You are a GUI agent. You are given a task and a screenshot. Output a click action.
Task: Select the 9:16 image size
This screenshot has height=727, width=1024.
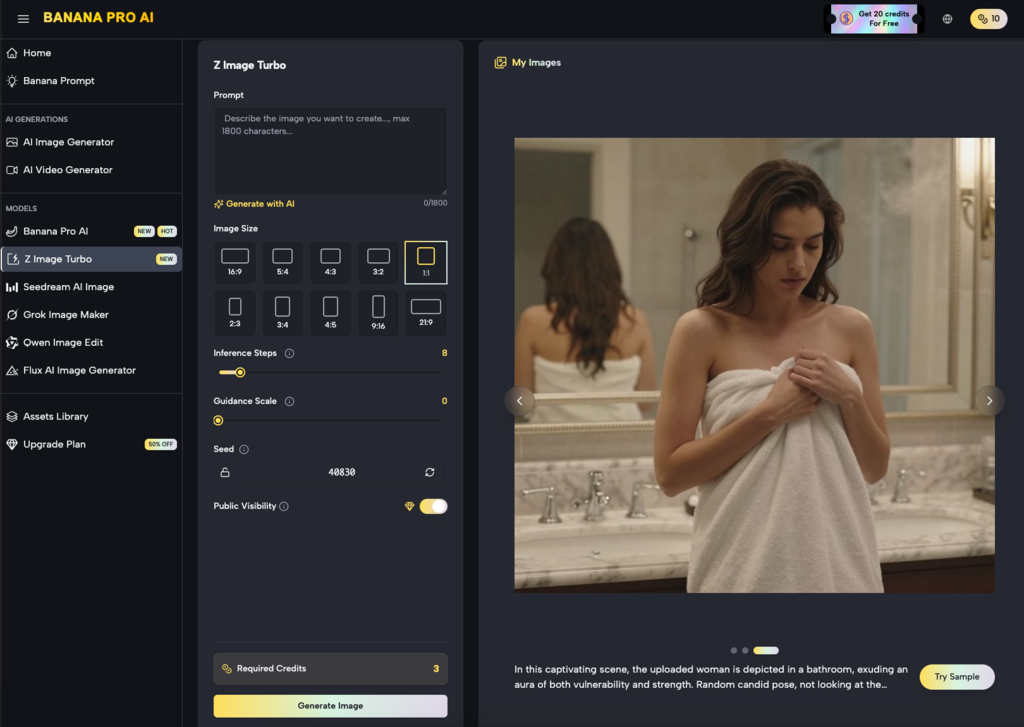[378, 312]
